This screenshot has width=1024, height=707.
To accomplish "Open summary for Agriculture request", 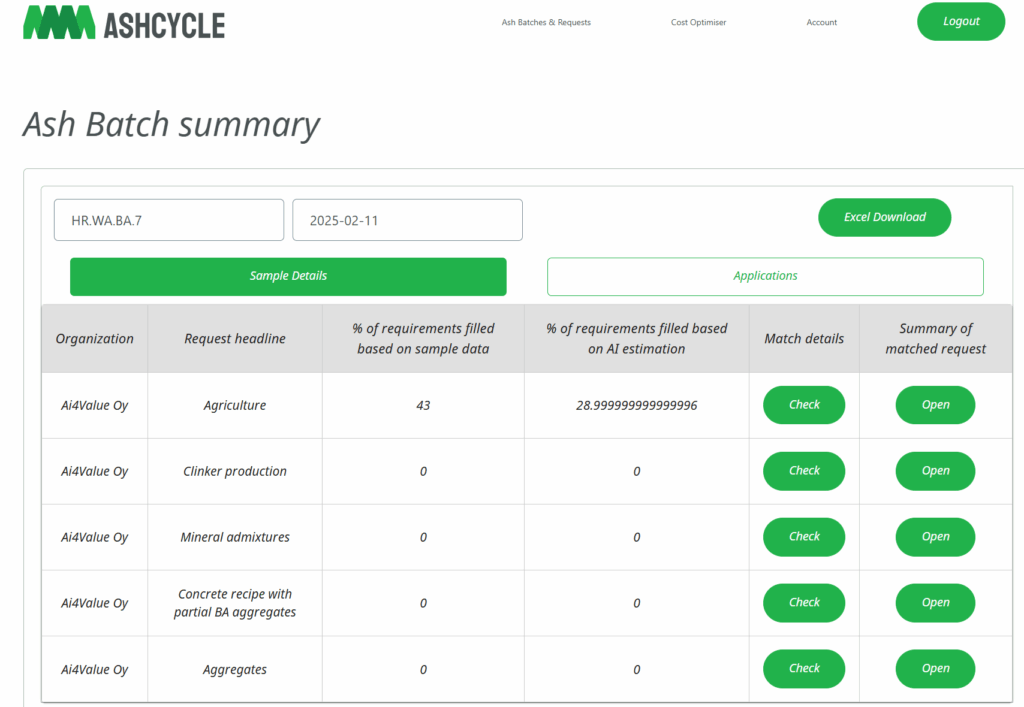I will pyautogui.click(x=935, y=405).
